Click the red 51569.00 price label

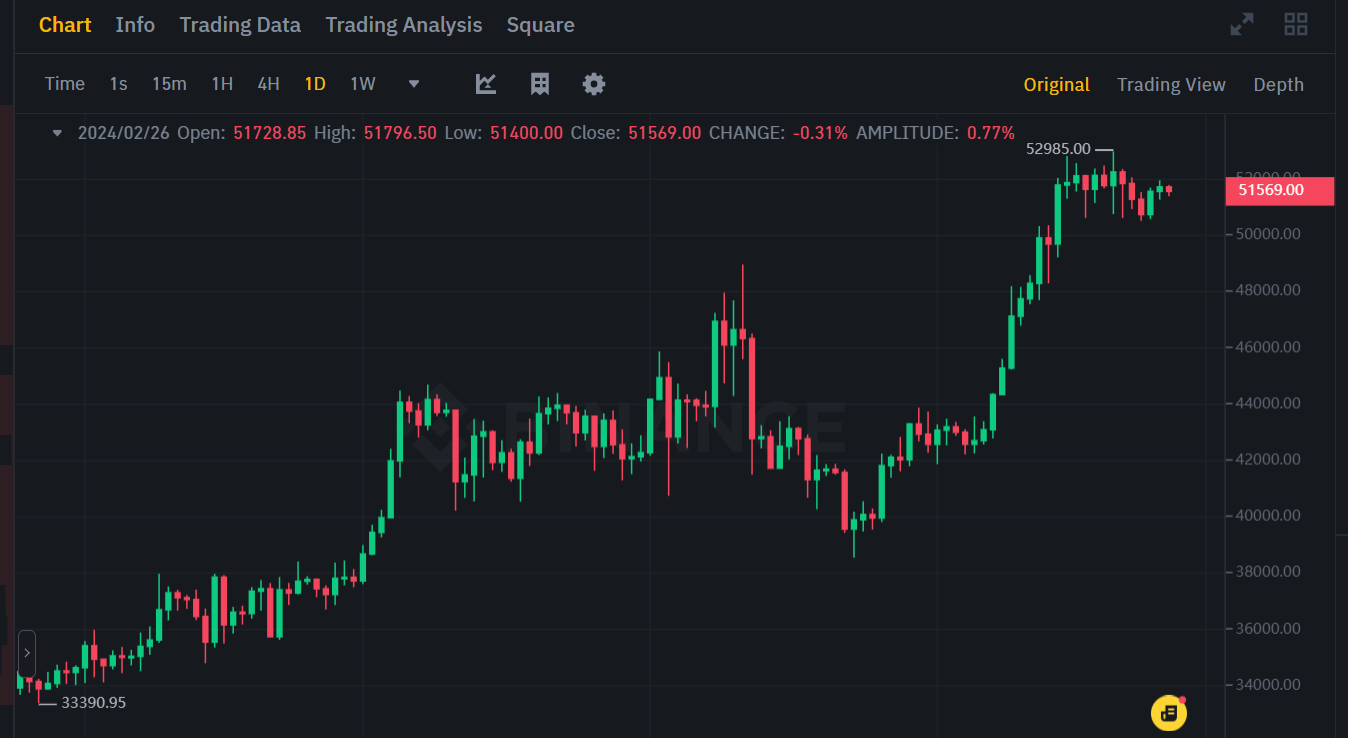click(1280, 190)
